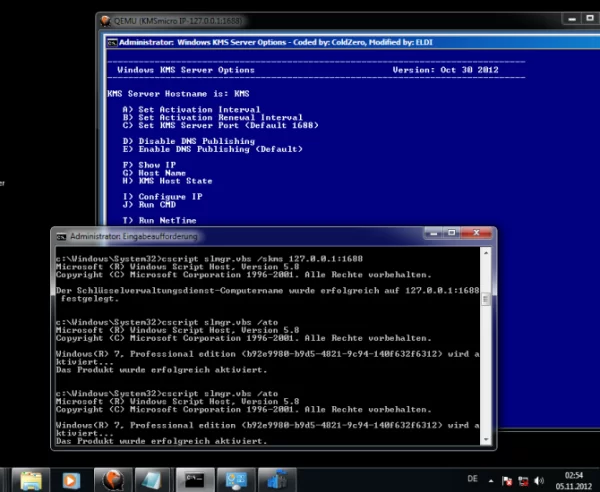The width and height of the screenshot is (600, 492).
Task: Launch Windows Media Player from taskbar
Action: click(x=72, y=479)
